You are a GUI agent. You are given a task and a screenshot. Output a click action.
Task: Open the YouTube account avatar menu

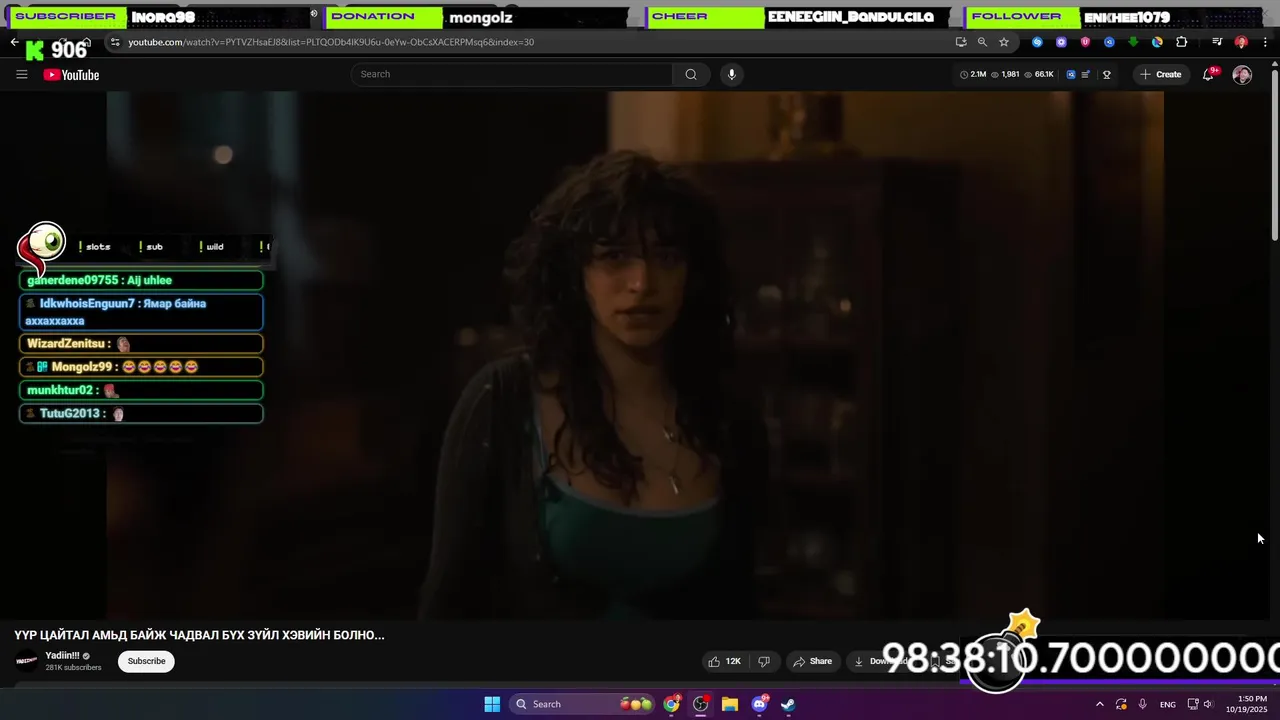tap(1242, 75)
